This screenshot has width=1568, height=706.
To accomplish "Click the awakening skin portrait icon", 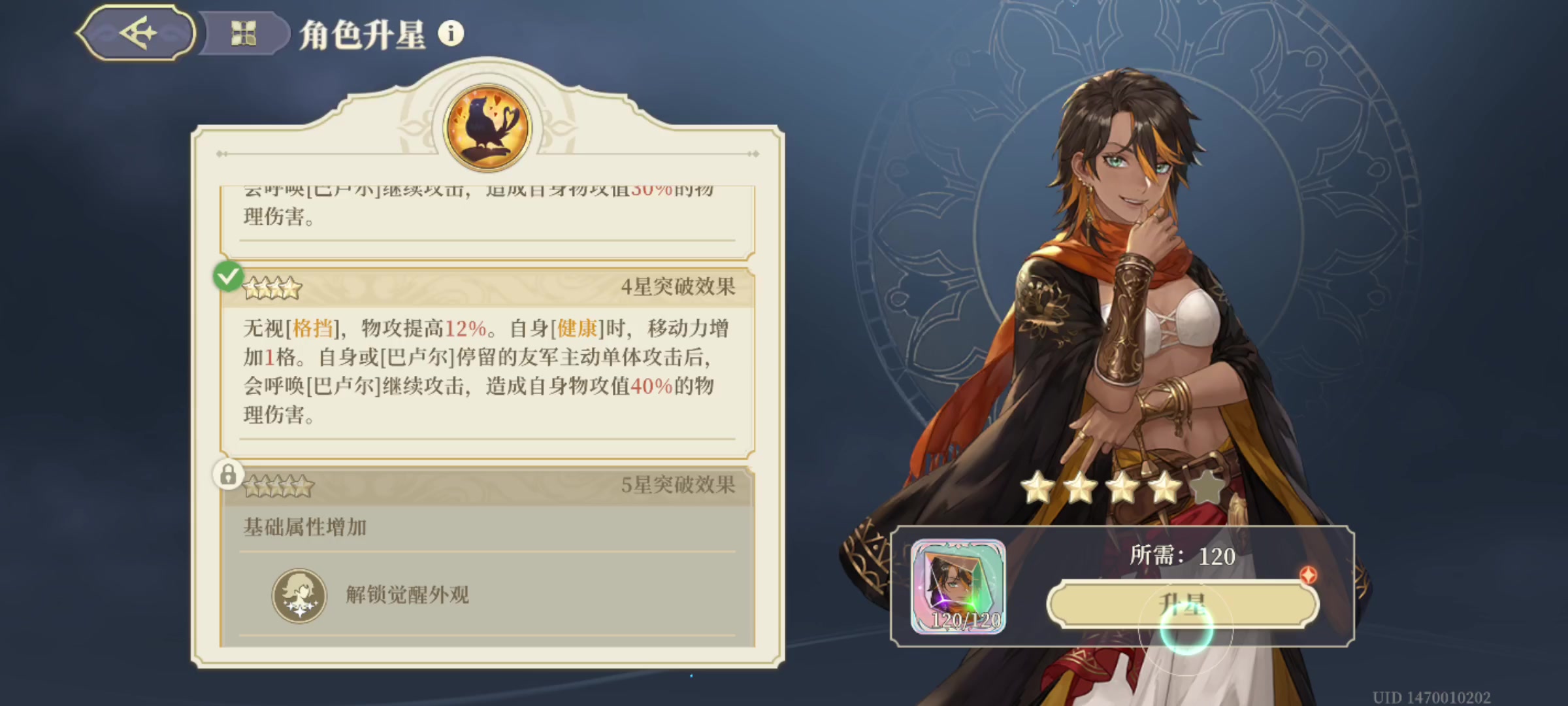I will (x=299, y=595).
